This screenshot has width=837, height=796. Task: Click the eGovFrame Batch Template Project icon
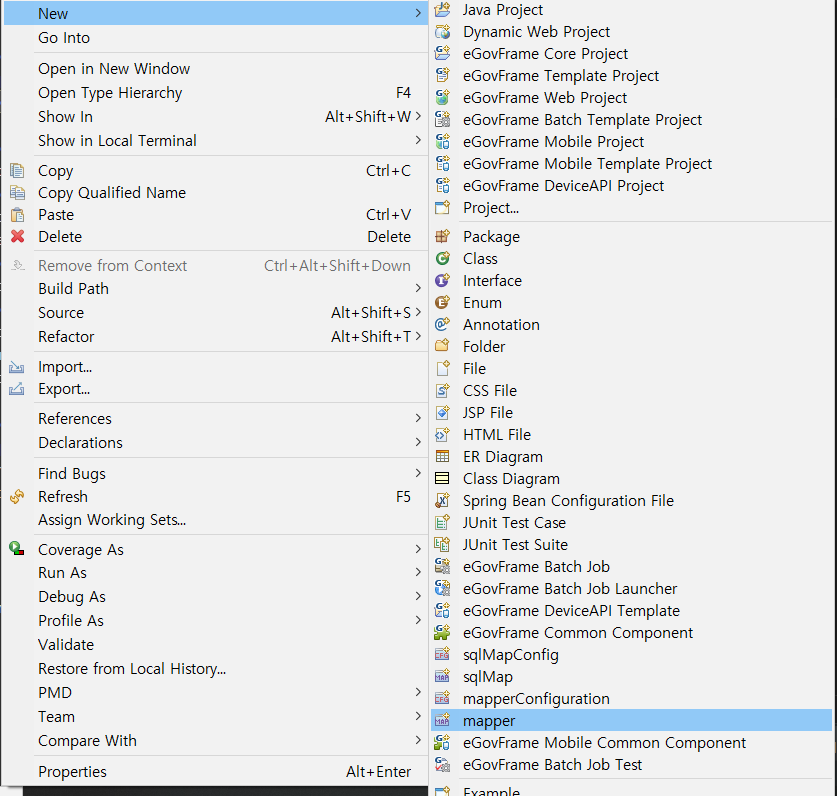pyautogui.click(x=443, y=120)
